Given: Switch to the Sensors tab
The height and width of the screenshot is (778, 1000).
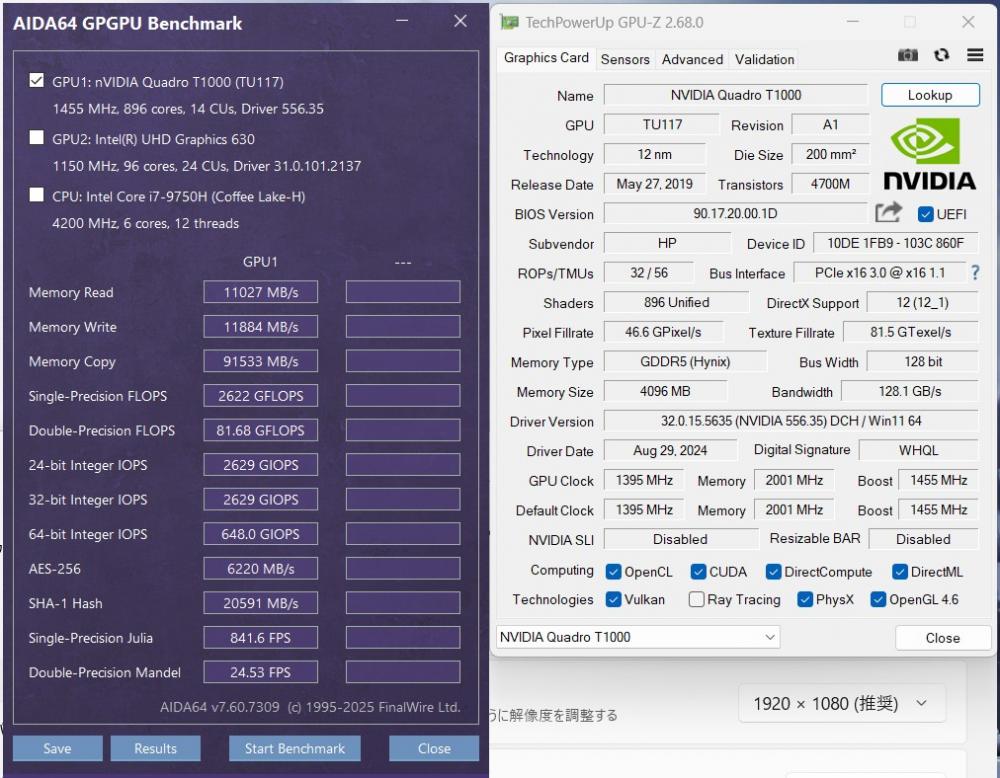Looking at the screenshot, I should click(625, 59).
